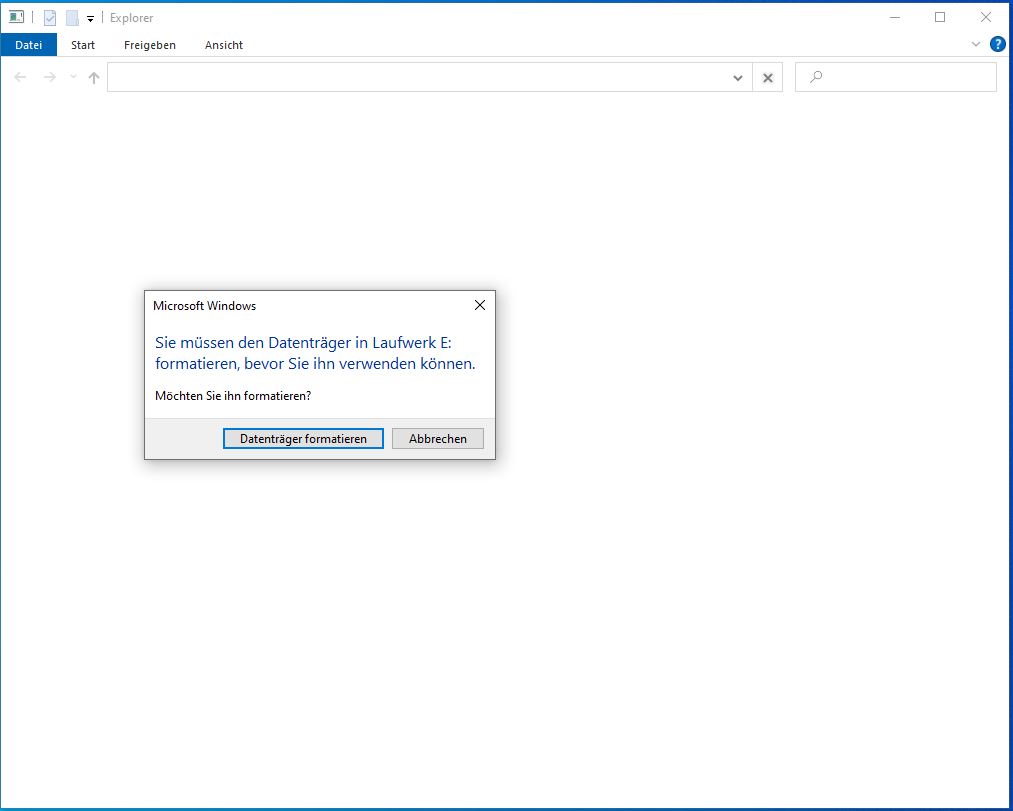Expand the address bar history dropdown

click(738, 78)
